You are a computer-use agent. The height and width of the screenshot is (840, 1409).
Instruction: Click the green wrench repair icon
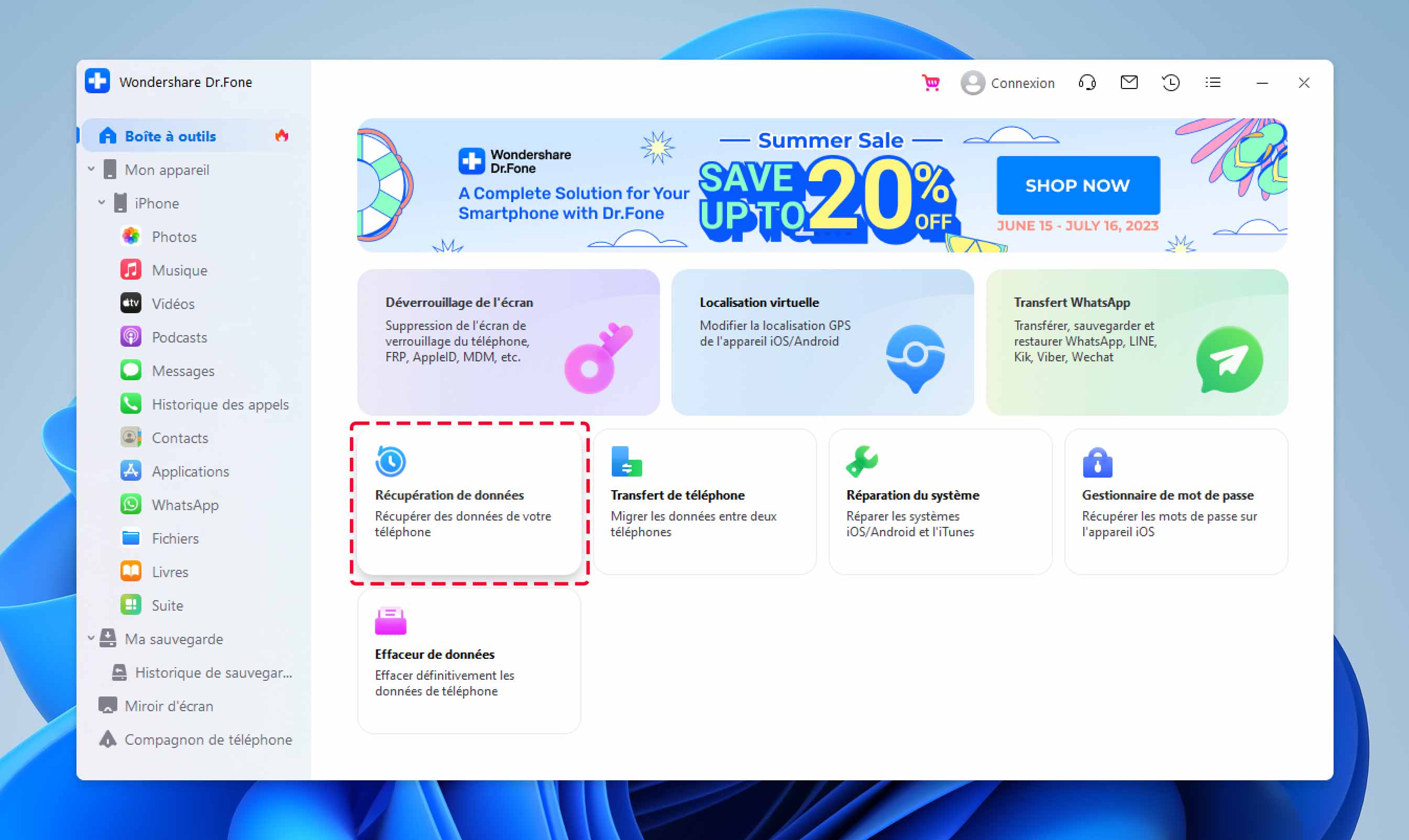(x=862, y=461)
